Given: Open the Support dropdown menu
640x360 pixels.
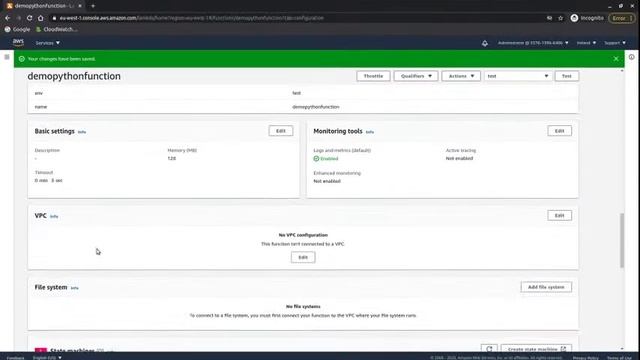Looking at the screenshot, I should [x=615, y=43].
